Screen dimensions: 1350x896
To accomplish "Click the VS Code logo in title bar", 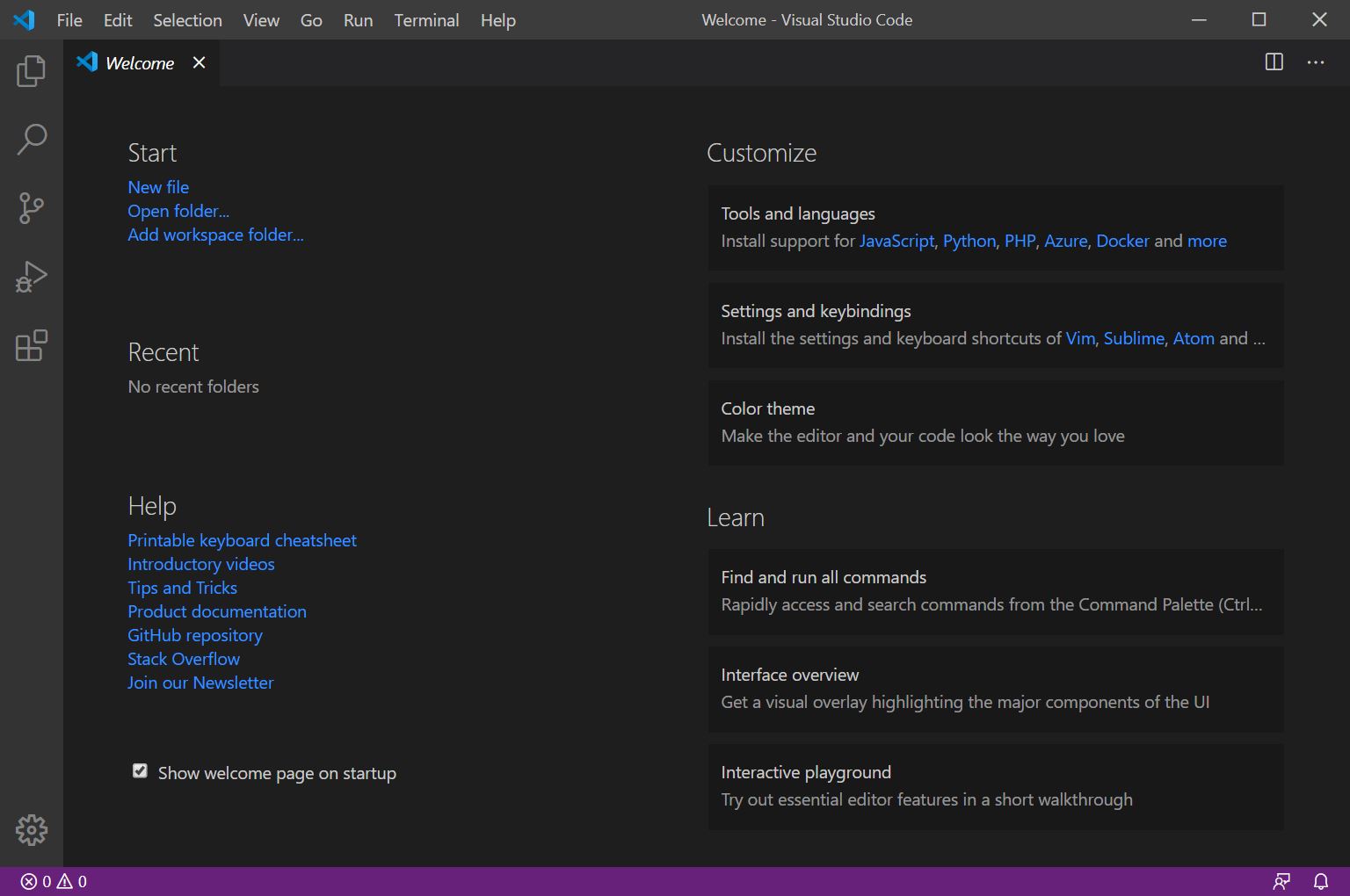I will pos(24,19).
